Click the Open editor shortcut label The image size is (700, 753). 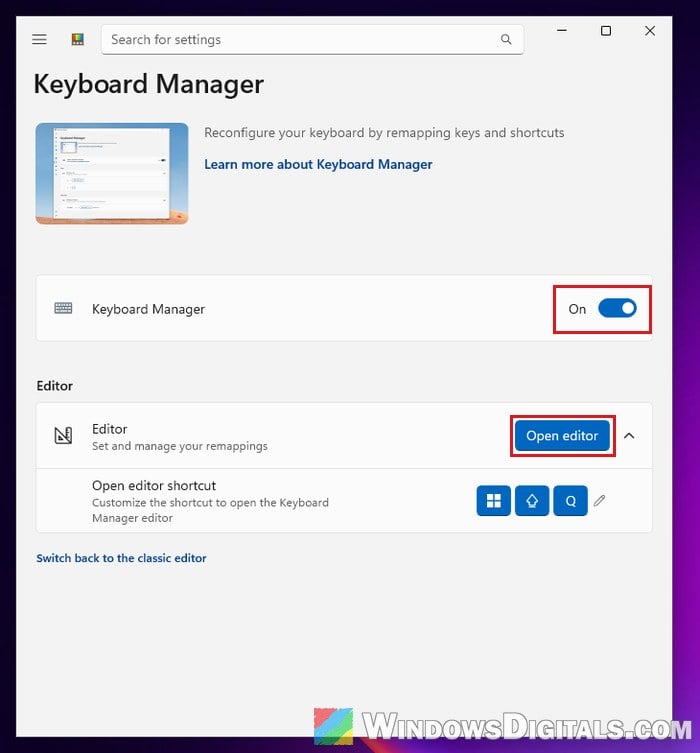(154, 486)
